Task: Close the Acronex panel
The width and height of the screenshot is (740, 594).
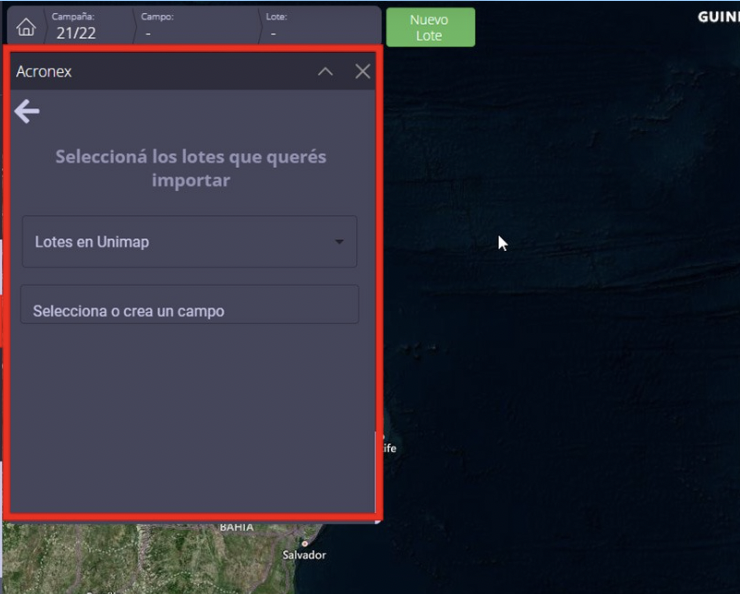Action: click(362, 72)
